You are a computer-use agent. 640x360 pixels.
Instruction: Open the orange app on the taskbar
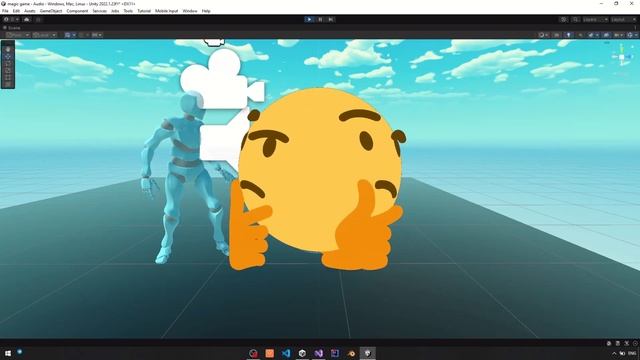(x=270, y=353)
